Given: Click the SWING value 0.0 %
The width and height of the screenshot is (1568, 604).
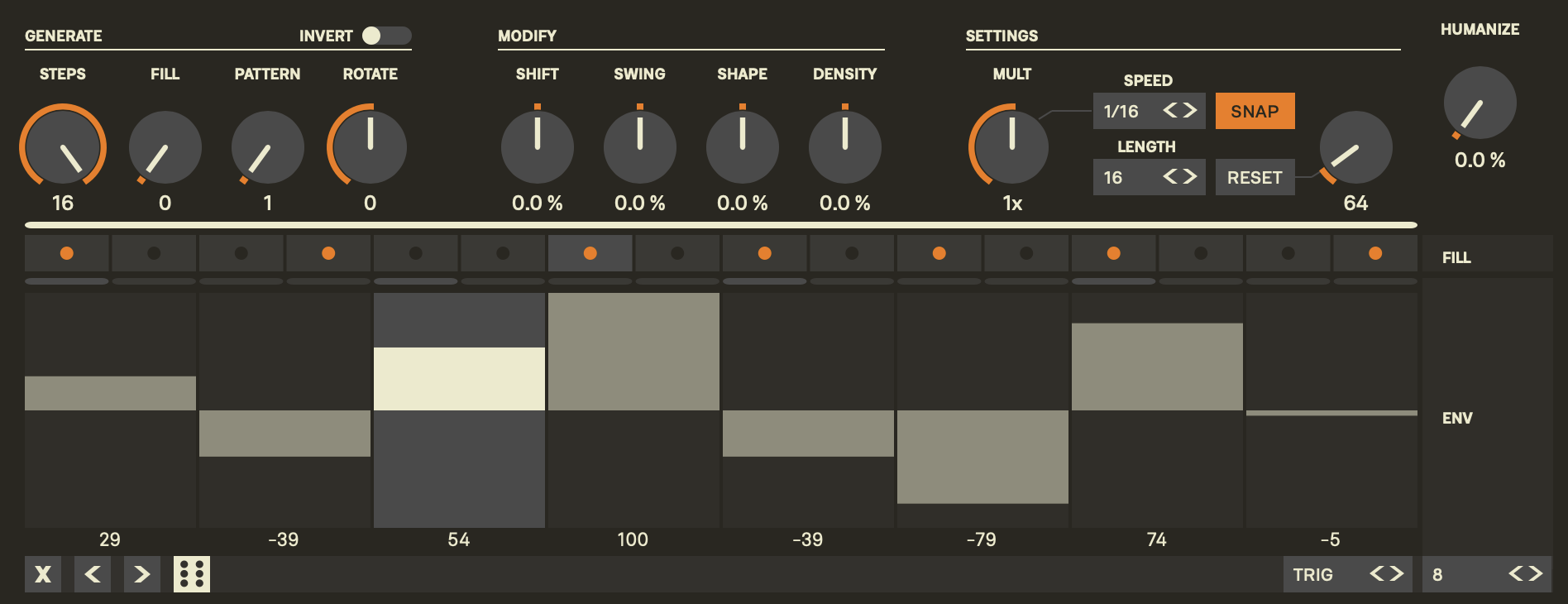Looking at the screenshot, I should (x=640, y=203).
